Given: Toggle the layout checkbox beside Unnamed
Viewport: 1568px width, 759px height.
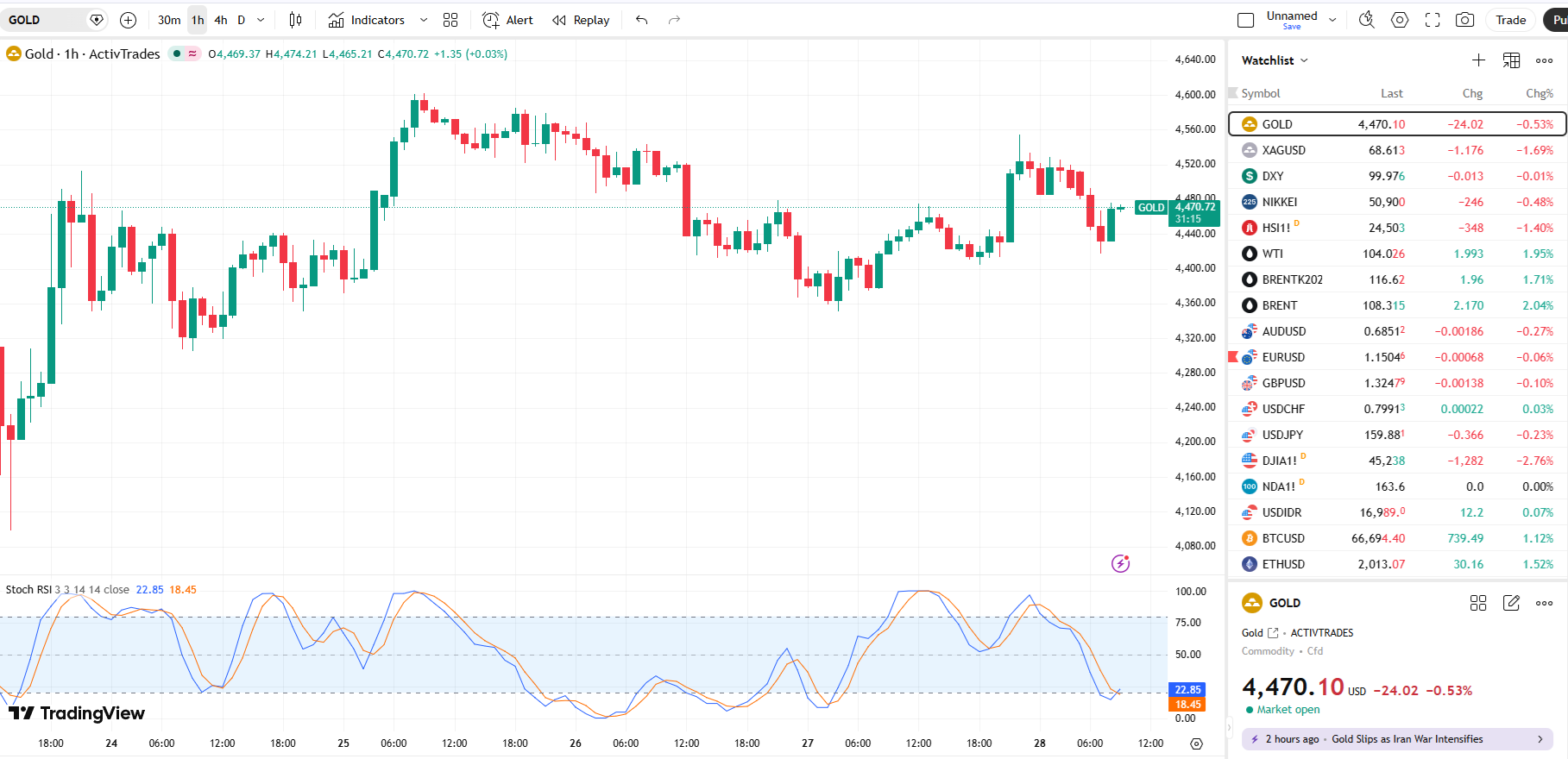Looking at the screenshot, I should click(1245, 20).
